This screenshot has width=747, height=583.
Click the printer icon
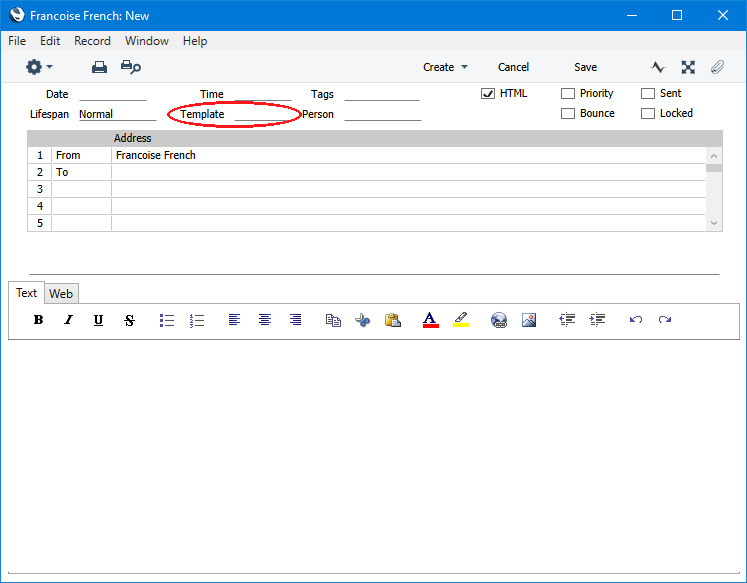pyautogui.click(x=99, y=67)
